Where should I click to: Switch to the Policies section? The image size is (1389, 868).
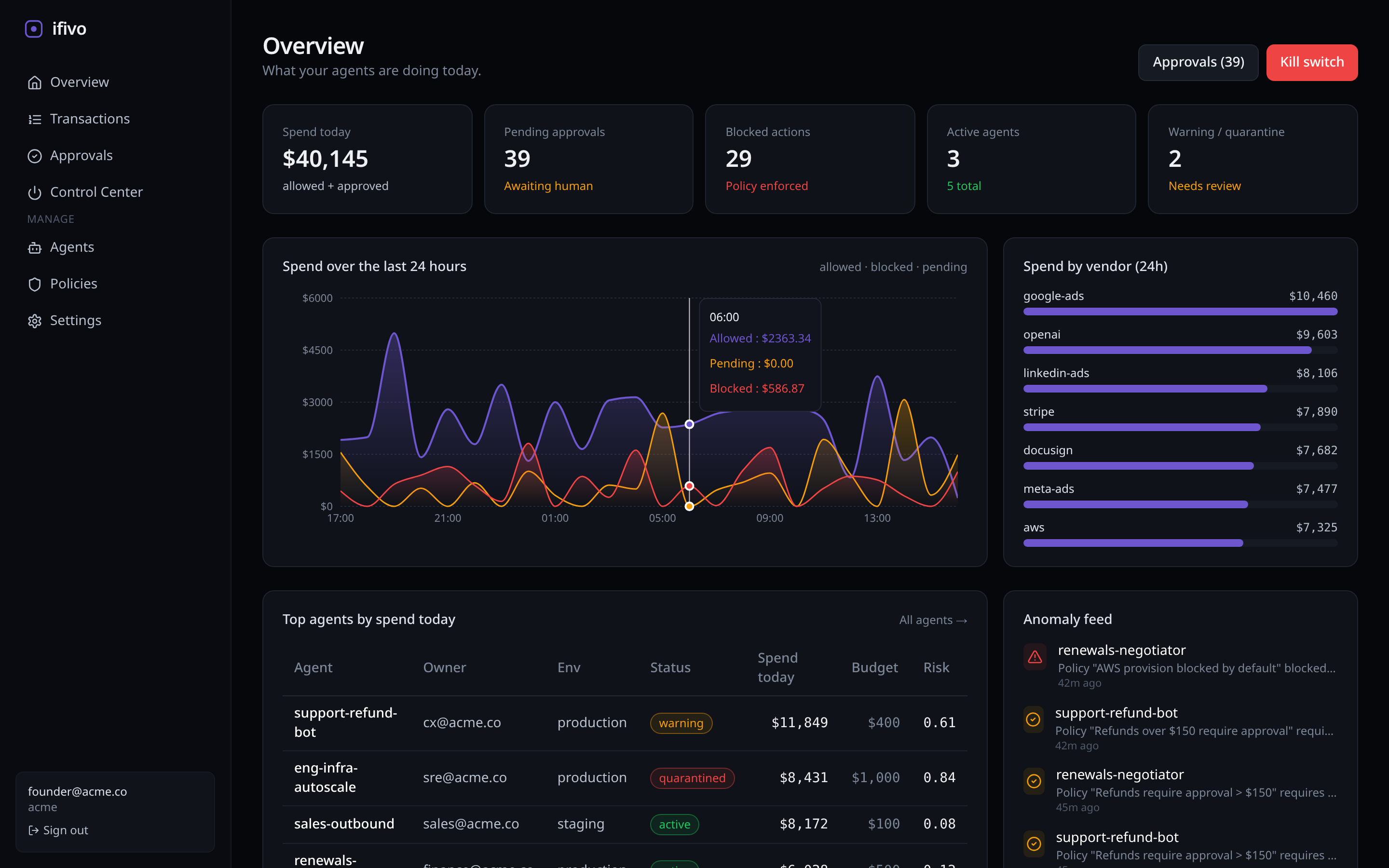pos(73,284)
